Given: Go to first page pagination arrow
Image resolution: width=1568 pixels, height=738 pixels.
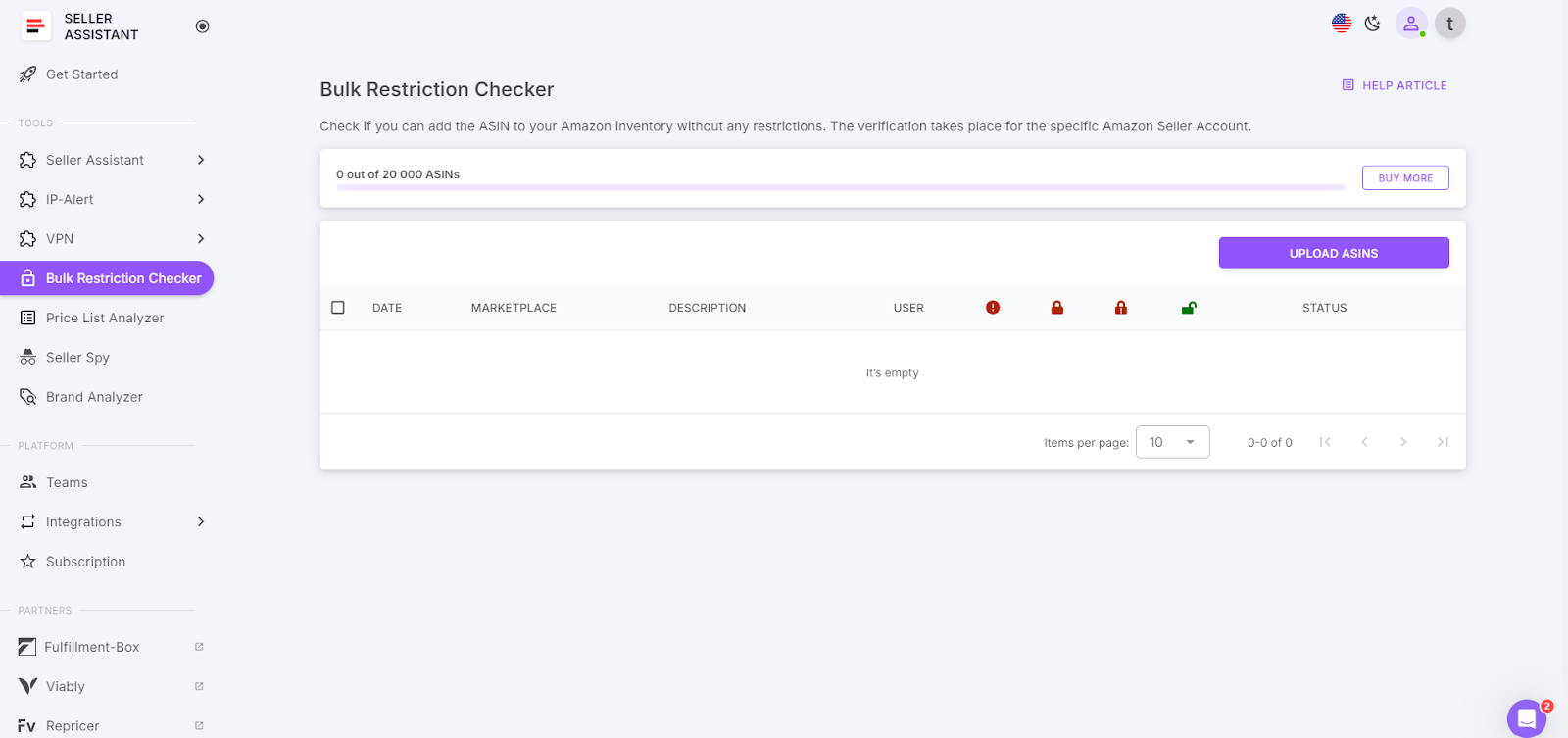Looking at the screenshot, I should [x=1325, y=442].
